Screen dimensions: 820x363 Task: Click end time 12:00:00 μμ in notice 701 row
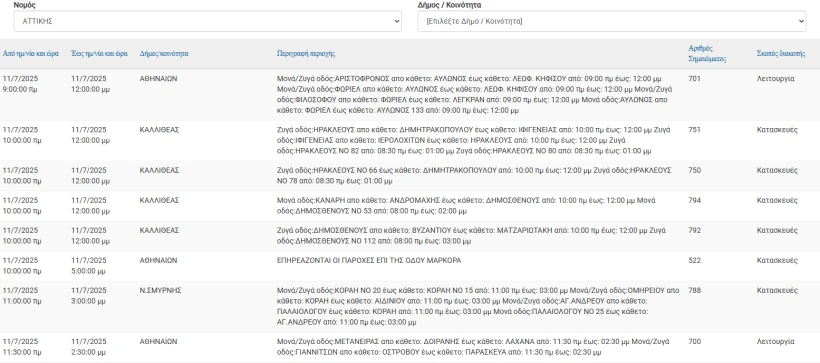[90, 90]
